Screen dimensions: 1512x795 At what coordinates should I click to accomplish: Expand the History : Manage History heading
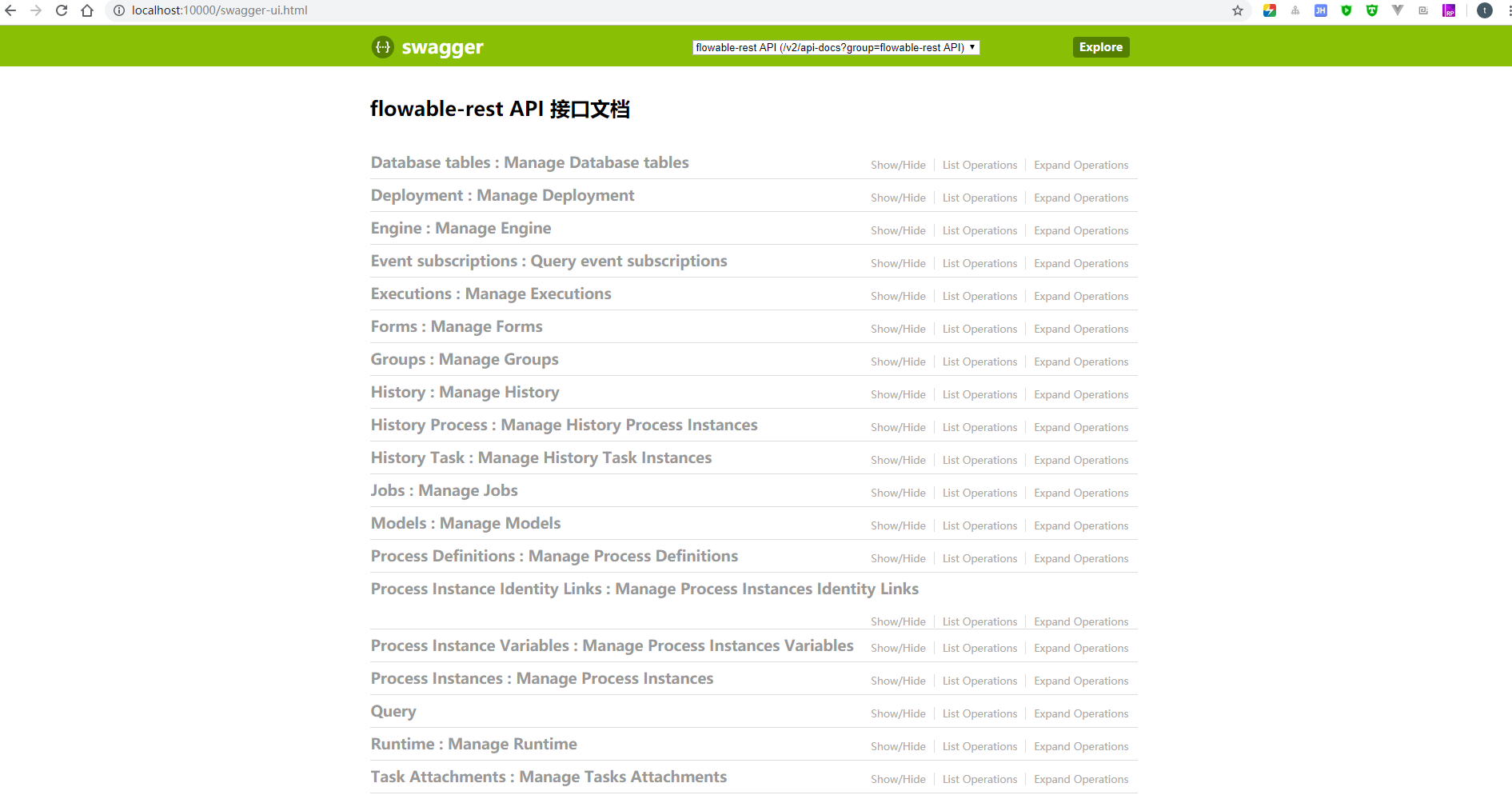pyautogui.click(x=465, y=392)
